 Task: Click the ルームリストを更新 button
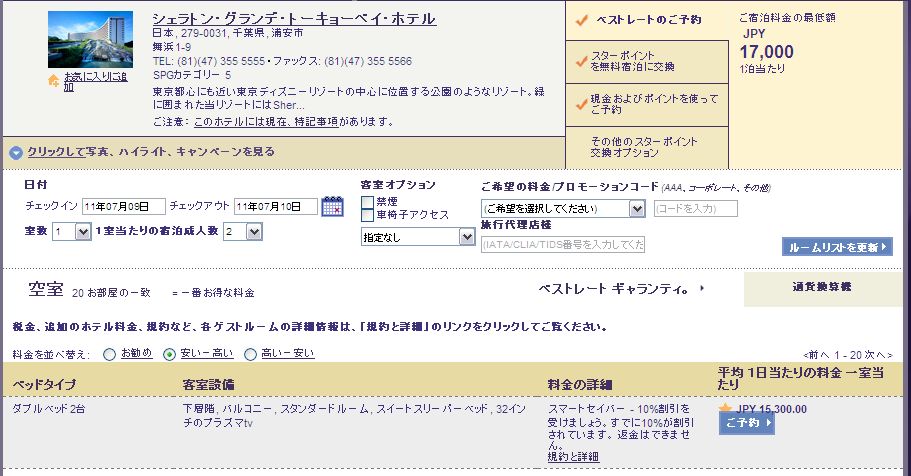[x=837, y=247]
